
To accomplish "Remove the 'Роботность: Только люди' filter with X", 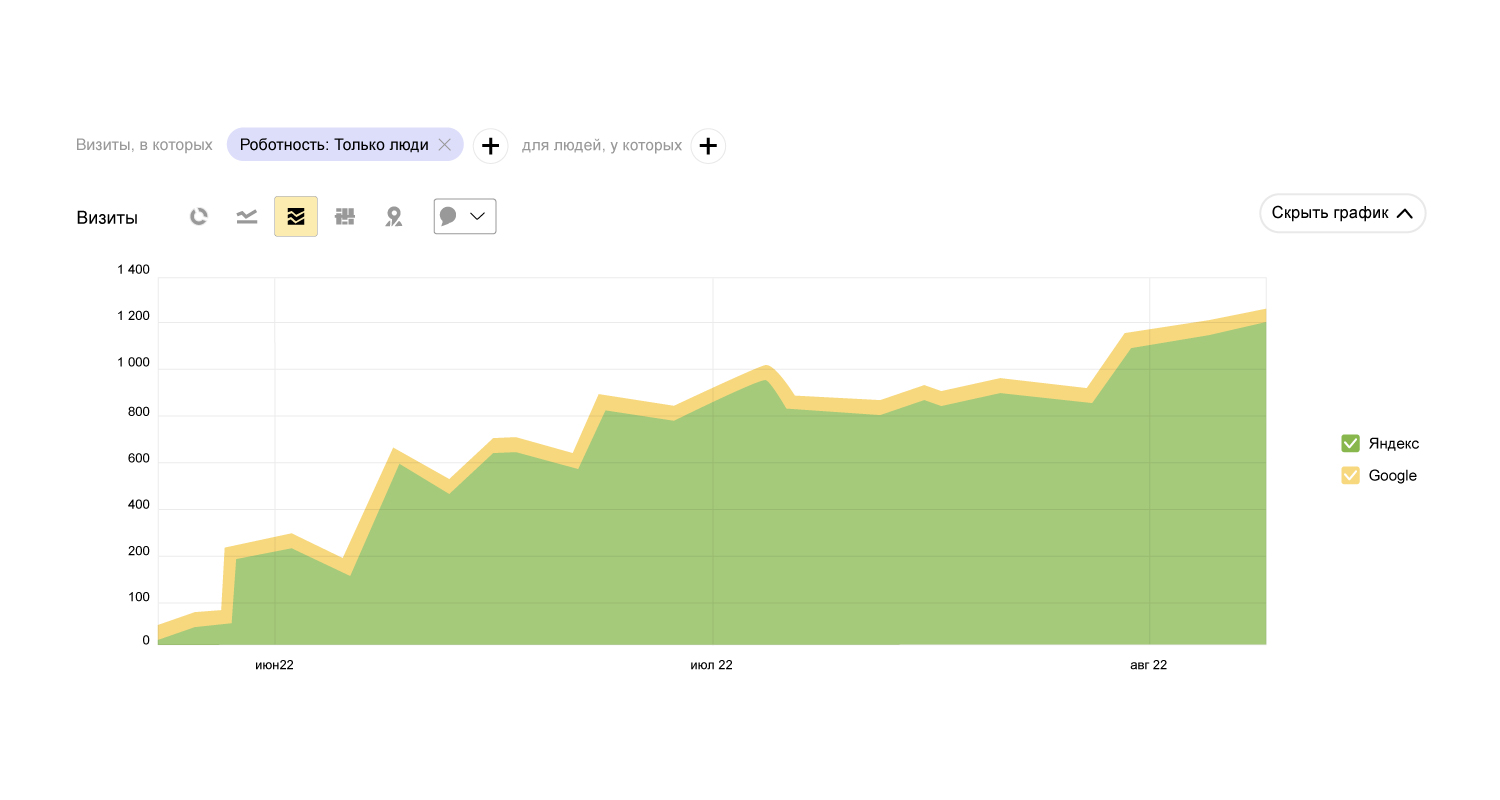I will click(x=445, y=145).
